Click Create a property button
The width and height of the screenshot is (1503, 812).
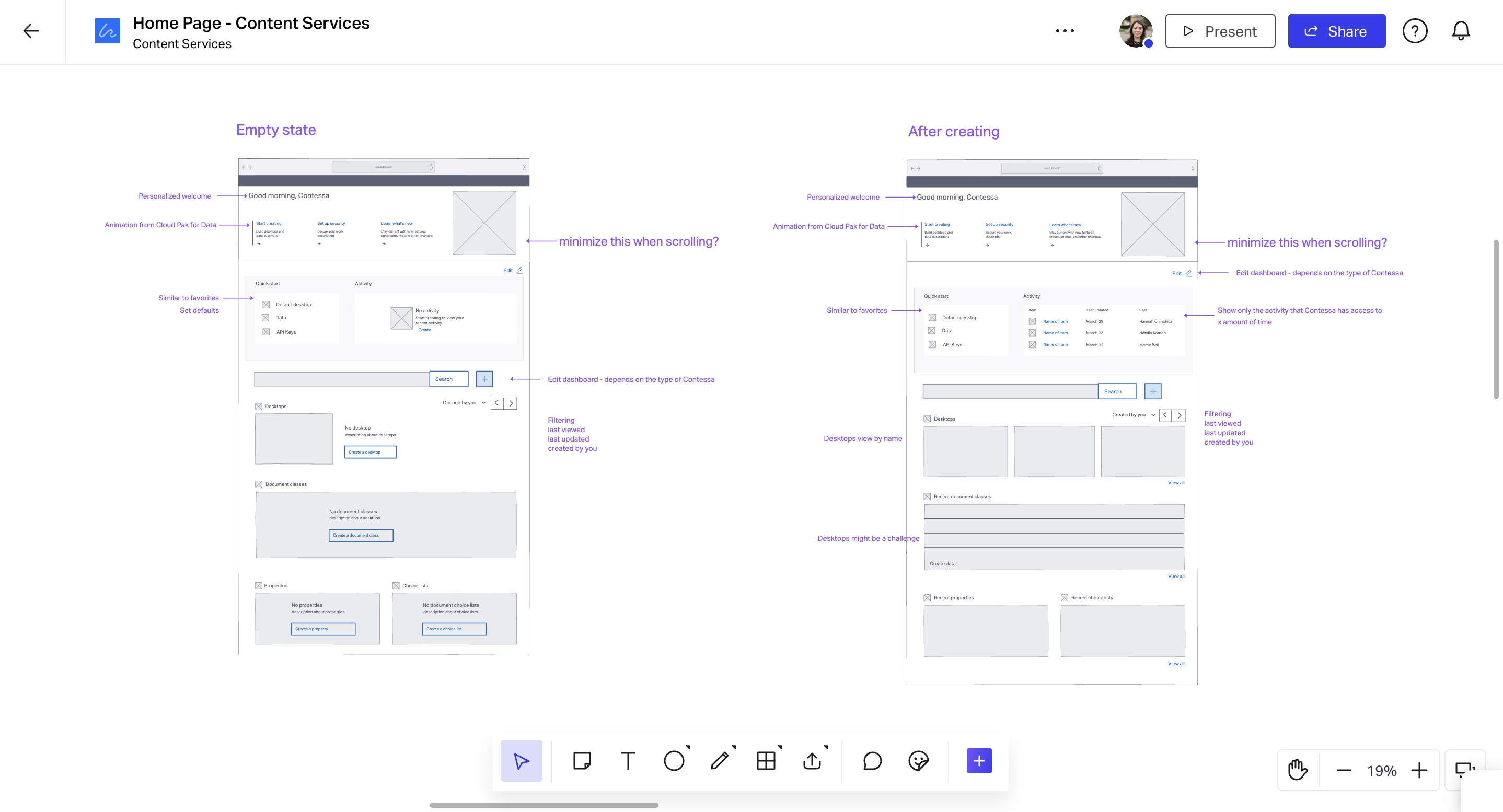pos(322,629)
